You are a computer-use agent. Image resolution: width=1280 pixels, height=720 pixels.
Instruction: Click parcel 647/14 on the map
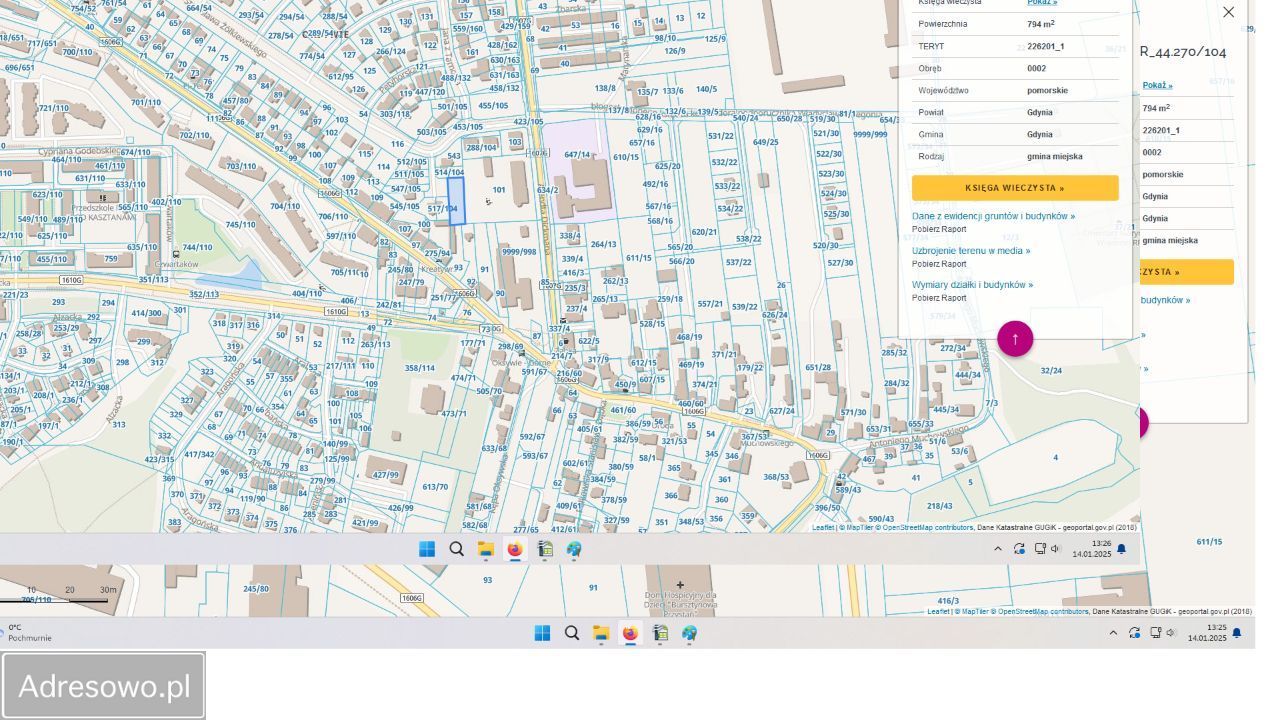(578, 155)
